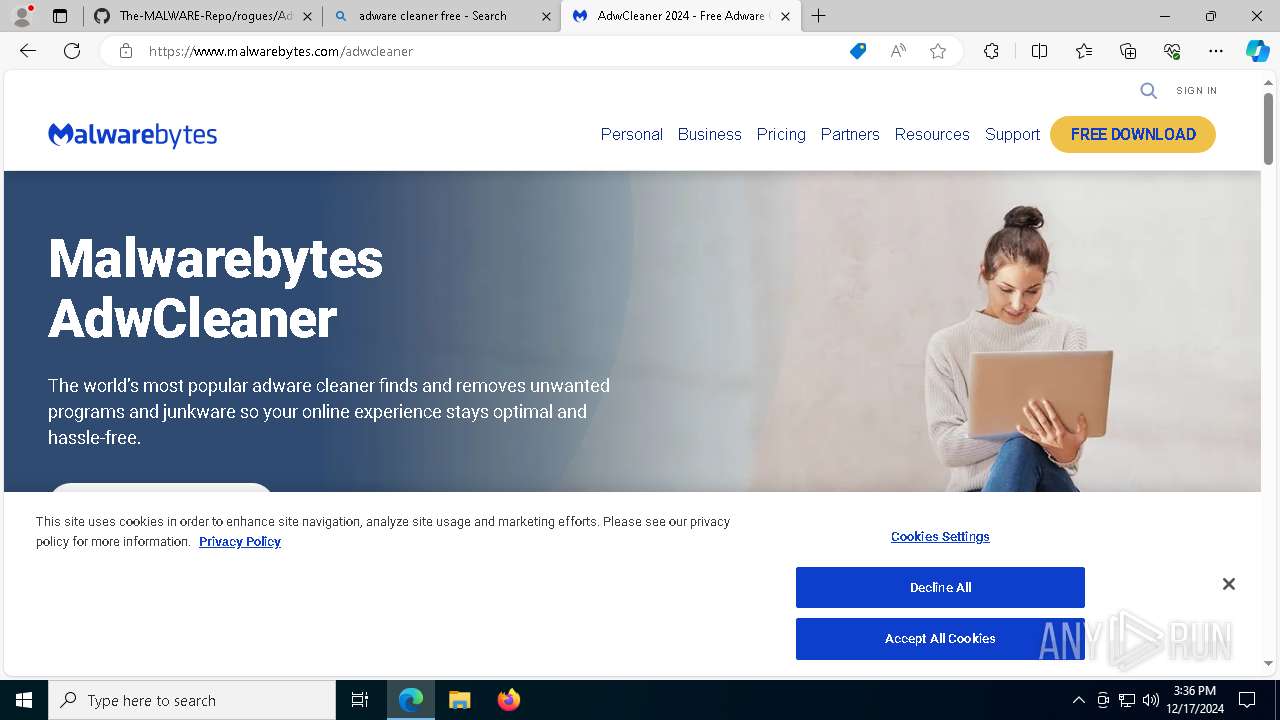Viewport: 1280px width, 720px height.
Task: Click the browser profile avatar icon
Action: (x=22, y=16)
